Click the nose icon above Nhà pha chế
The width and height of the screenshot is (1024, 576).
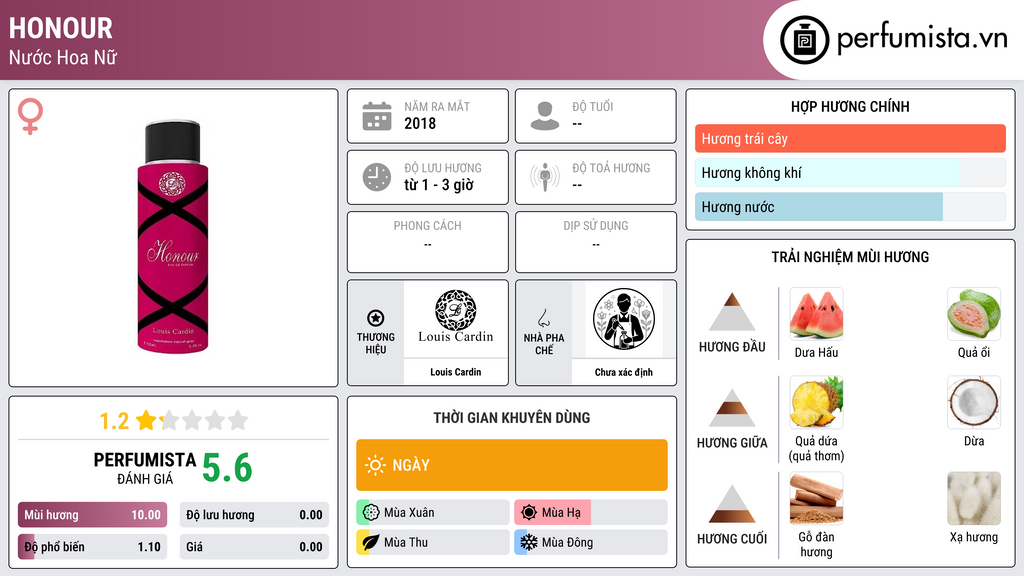click(543, 318)
